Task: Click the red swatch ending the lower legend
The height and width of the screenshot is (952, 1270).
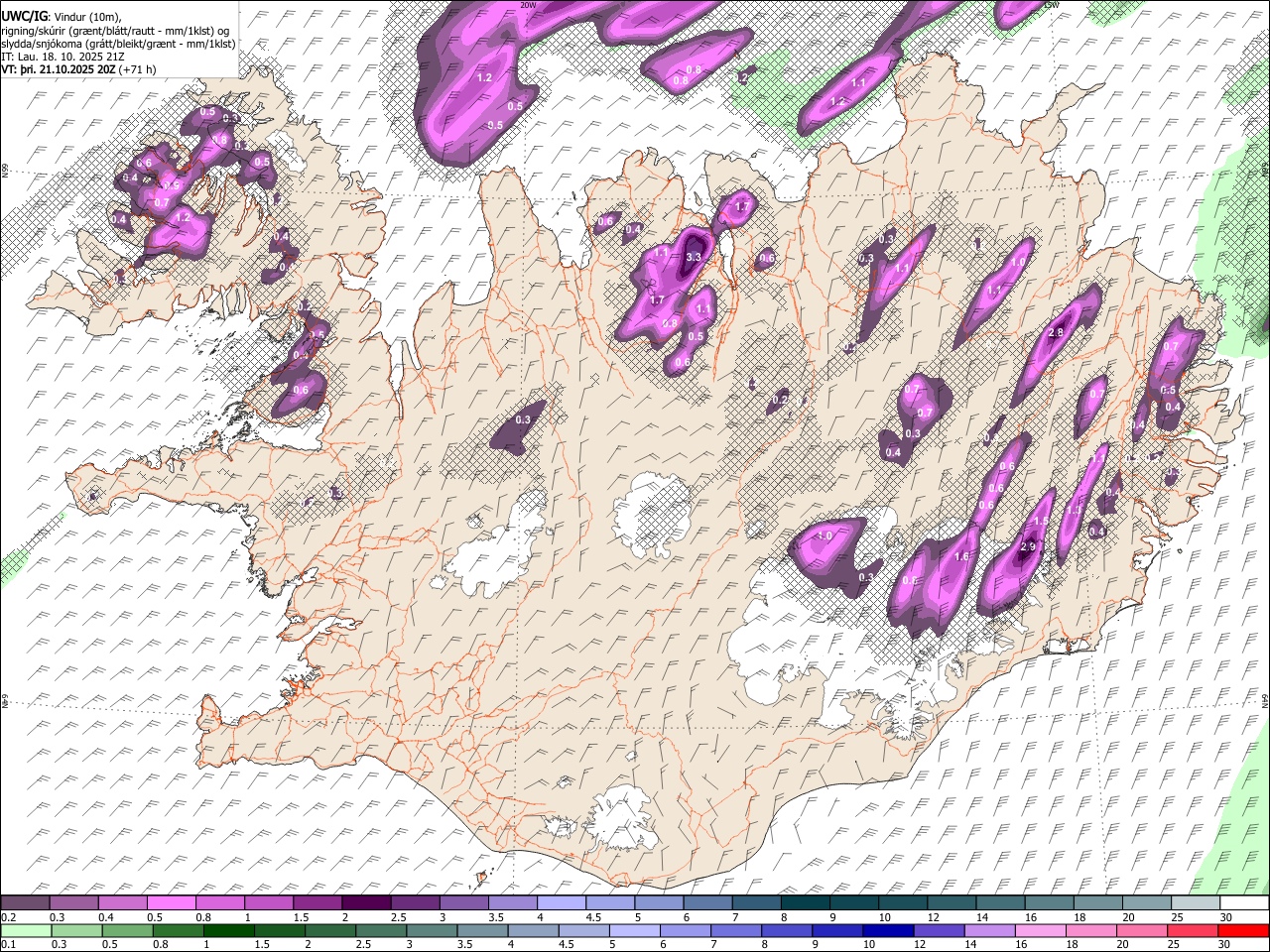Action: click(1243, 931)
